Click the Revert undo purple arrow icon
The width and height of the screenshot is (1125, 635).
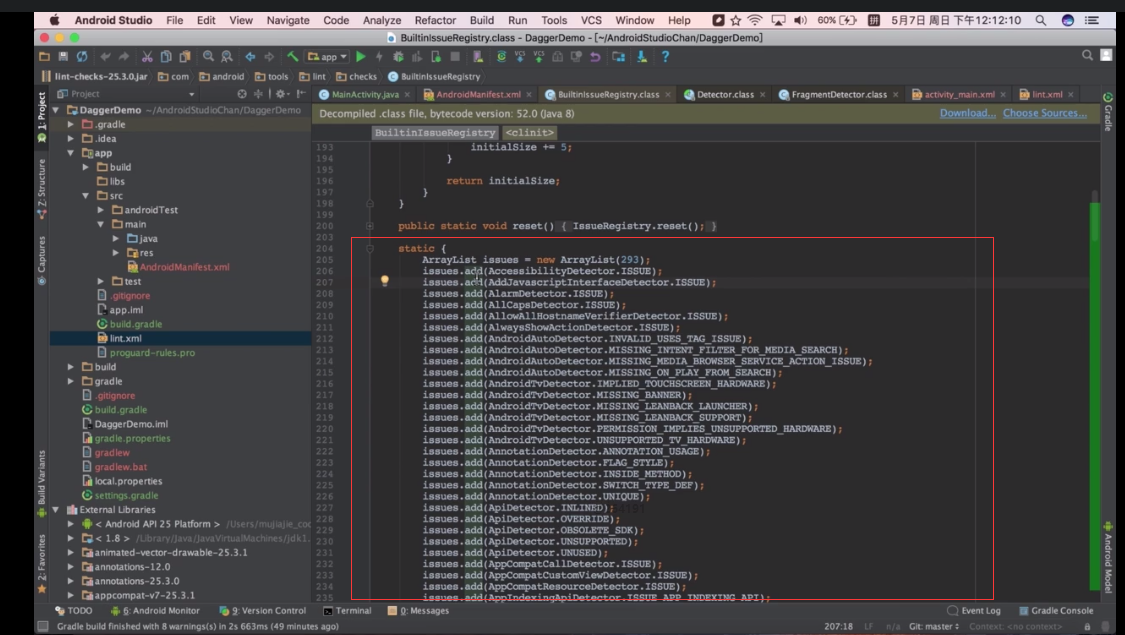coord(595,57)
